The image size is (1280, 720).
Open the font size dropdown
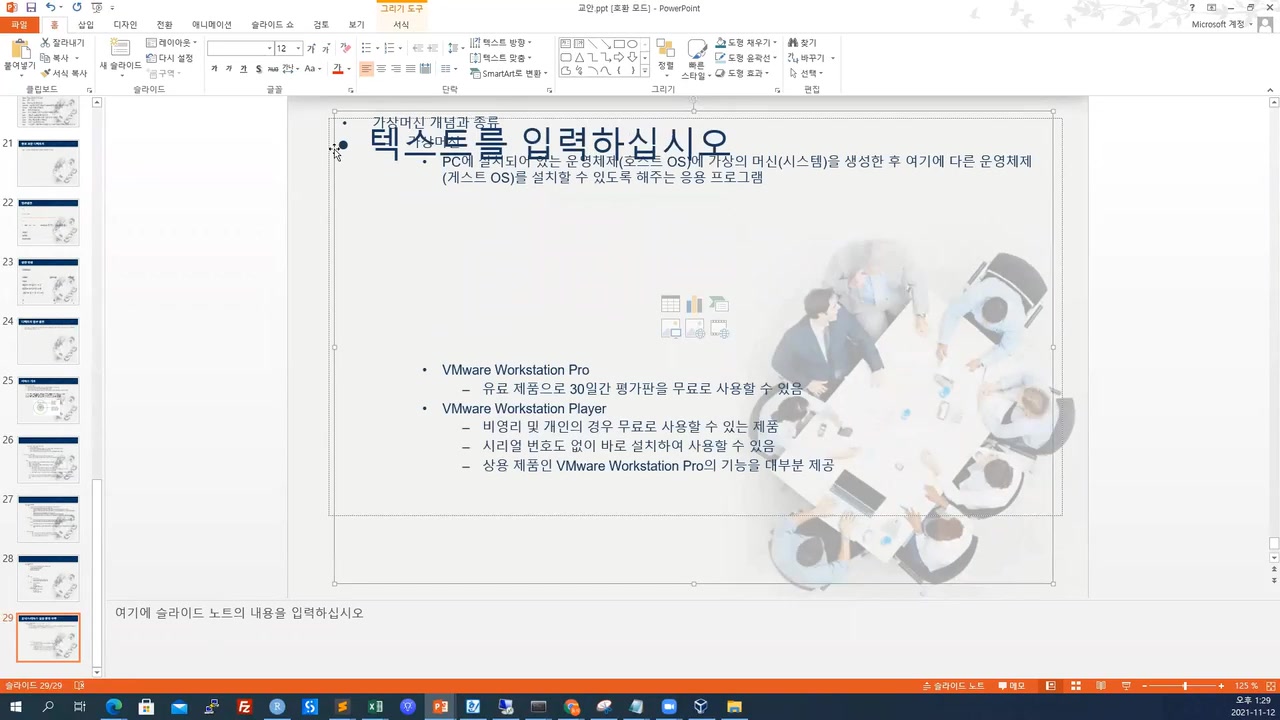coord(298,48)
